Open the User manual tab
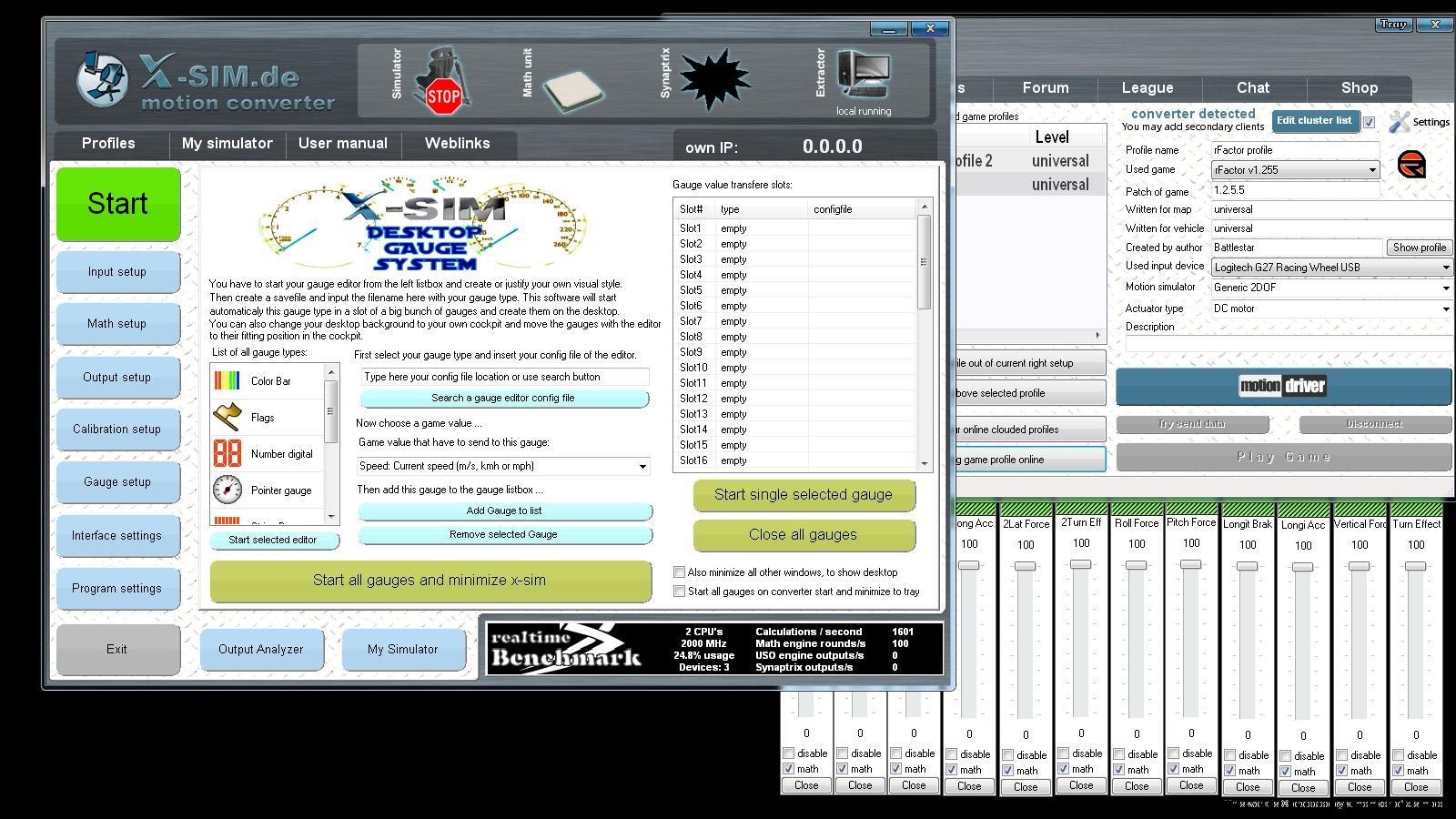This screenshot has width=1456, height=819. 343,144
